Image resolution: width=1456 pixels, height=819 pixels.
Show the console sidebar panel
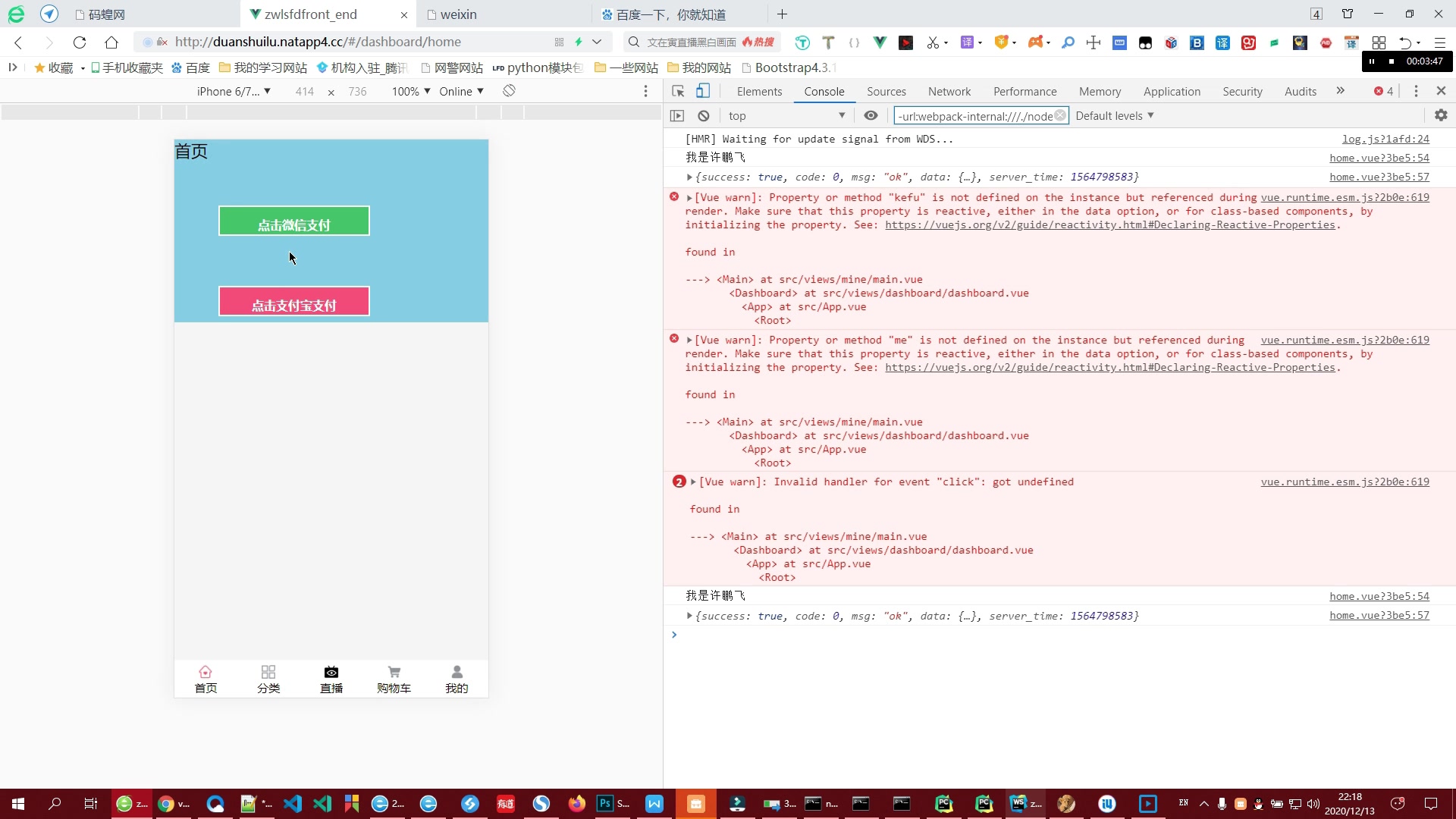(x=677, y=116)
